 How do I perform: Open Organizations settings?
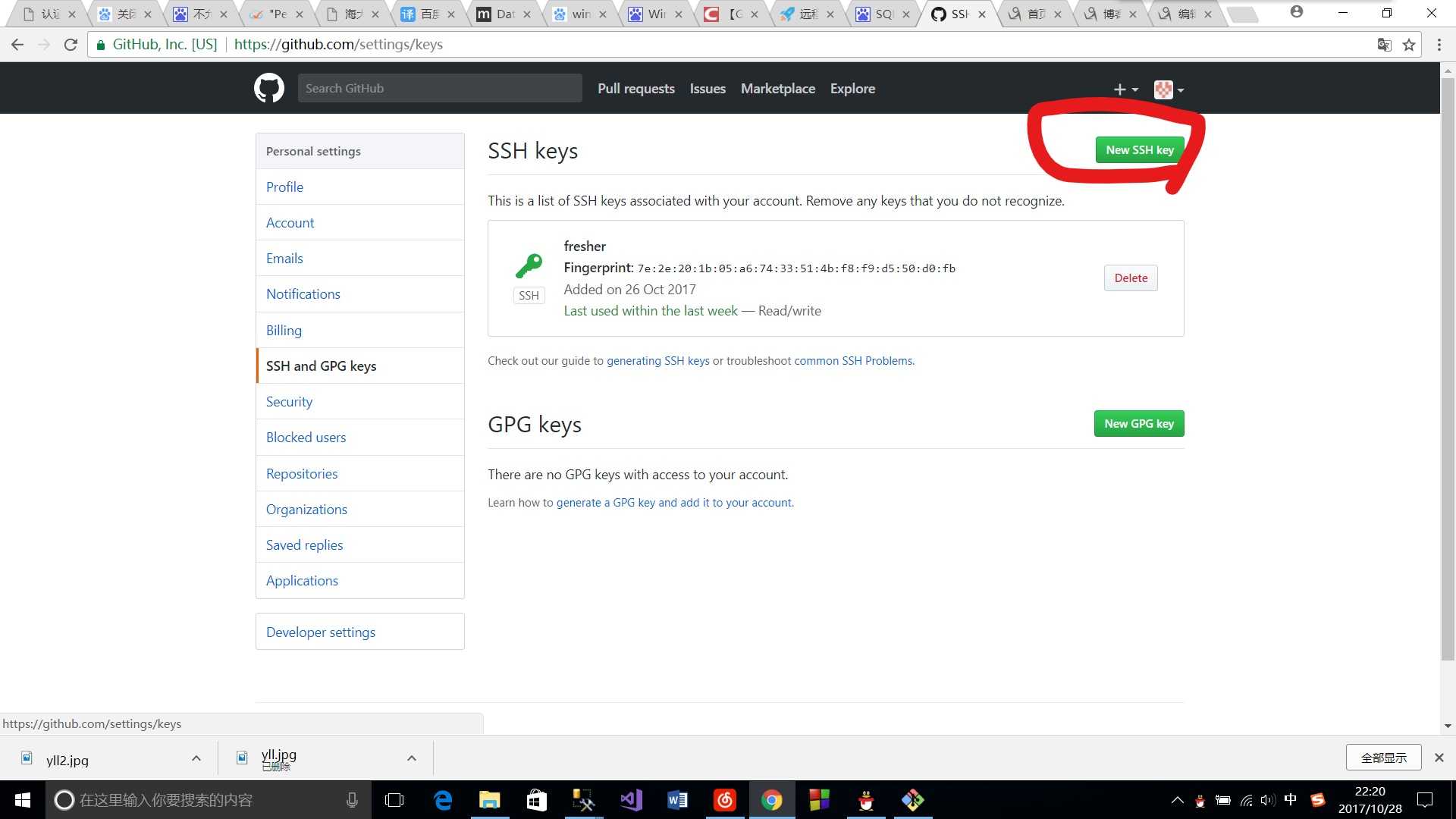360,510
